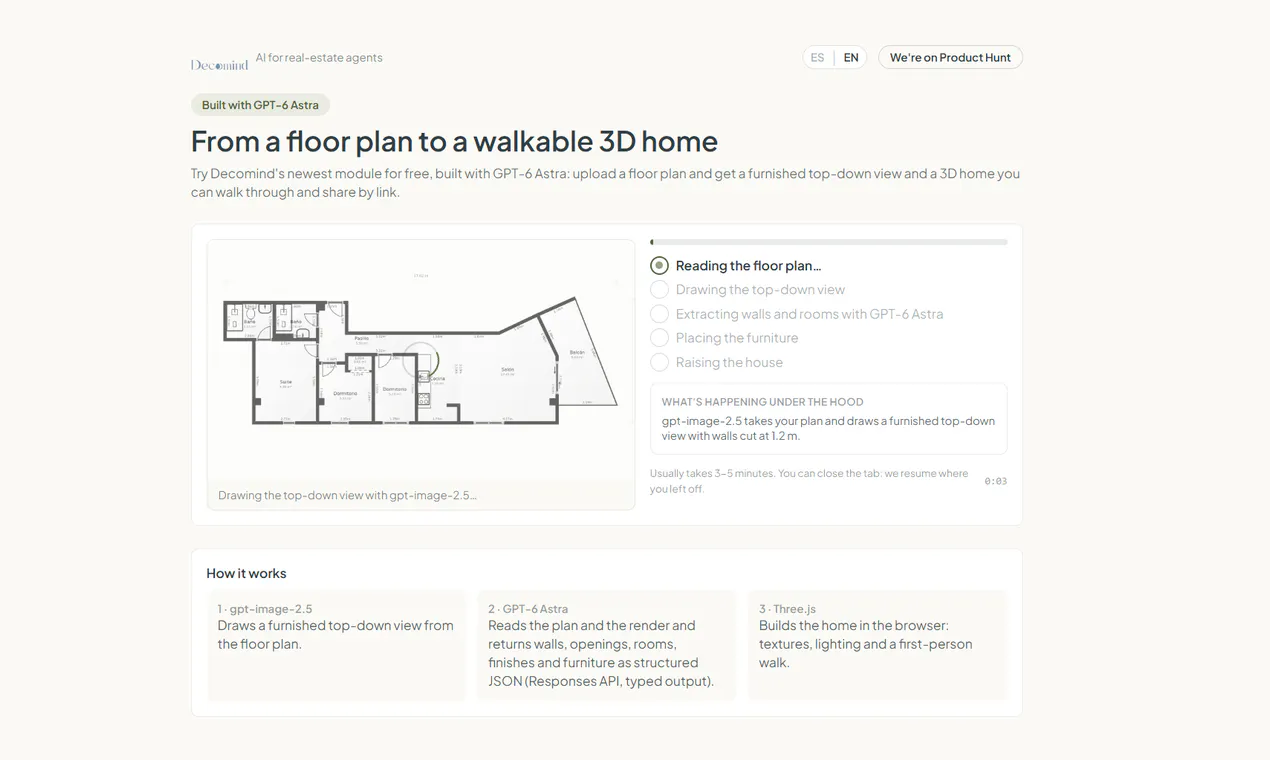Open the Decomind logo link
The height and width of the screenshot is (760, 1270).
tap(219, 64)
